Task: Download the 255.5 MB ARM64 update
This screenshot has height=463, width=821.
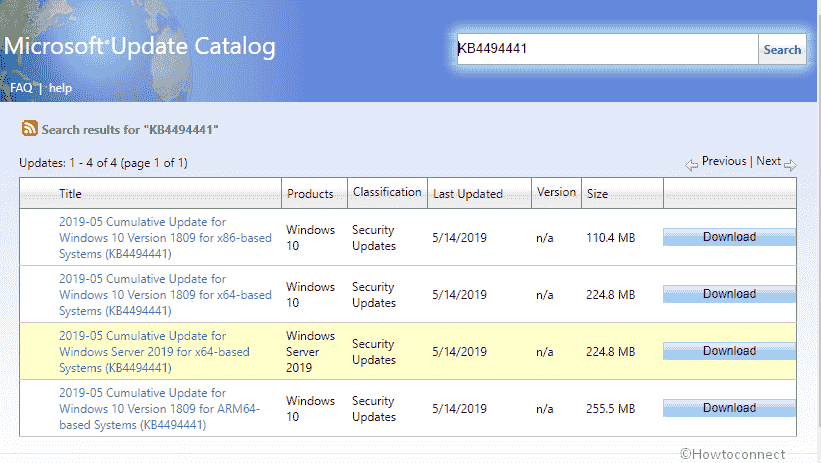Action: coord(729,408)
